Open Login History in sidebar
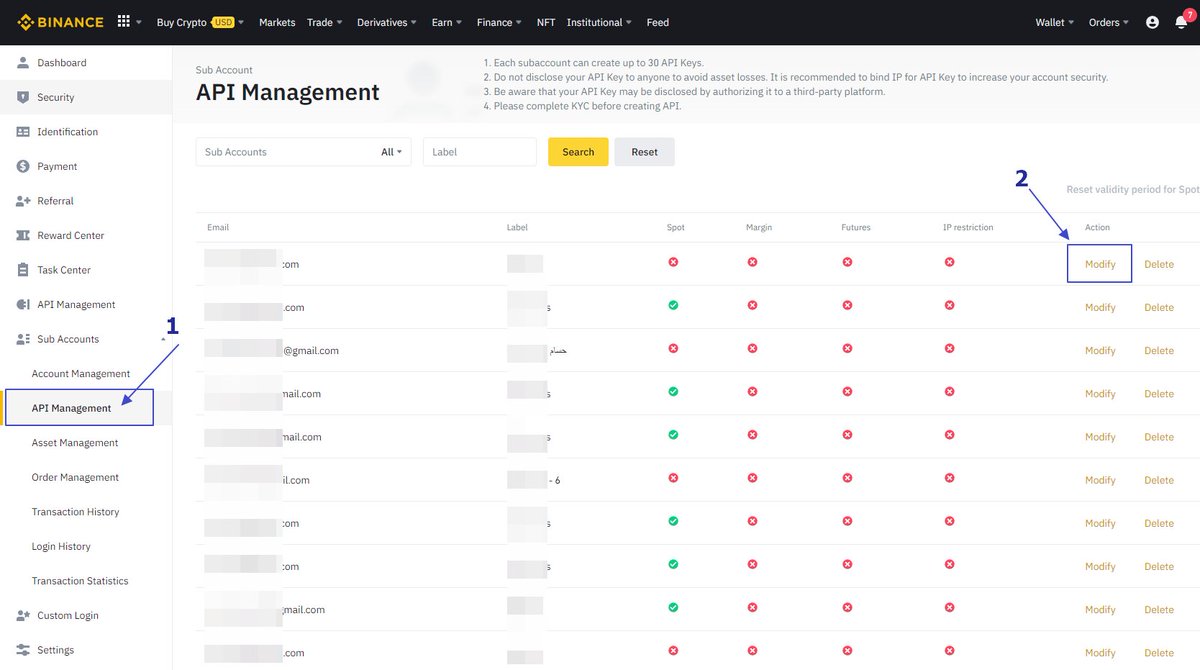The image size is (1200, 670). 61,546
